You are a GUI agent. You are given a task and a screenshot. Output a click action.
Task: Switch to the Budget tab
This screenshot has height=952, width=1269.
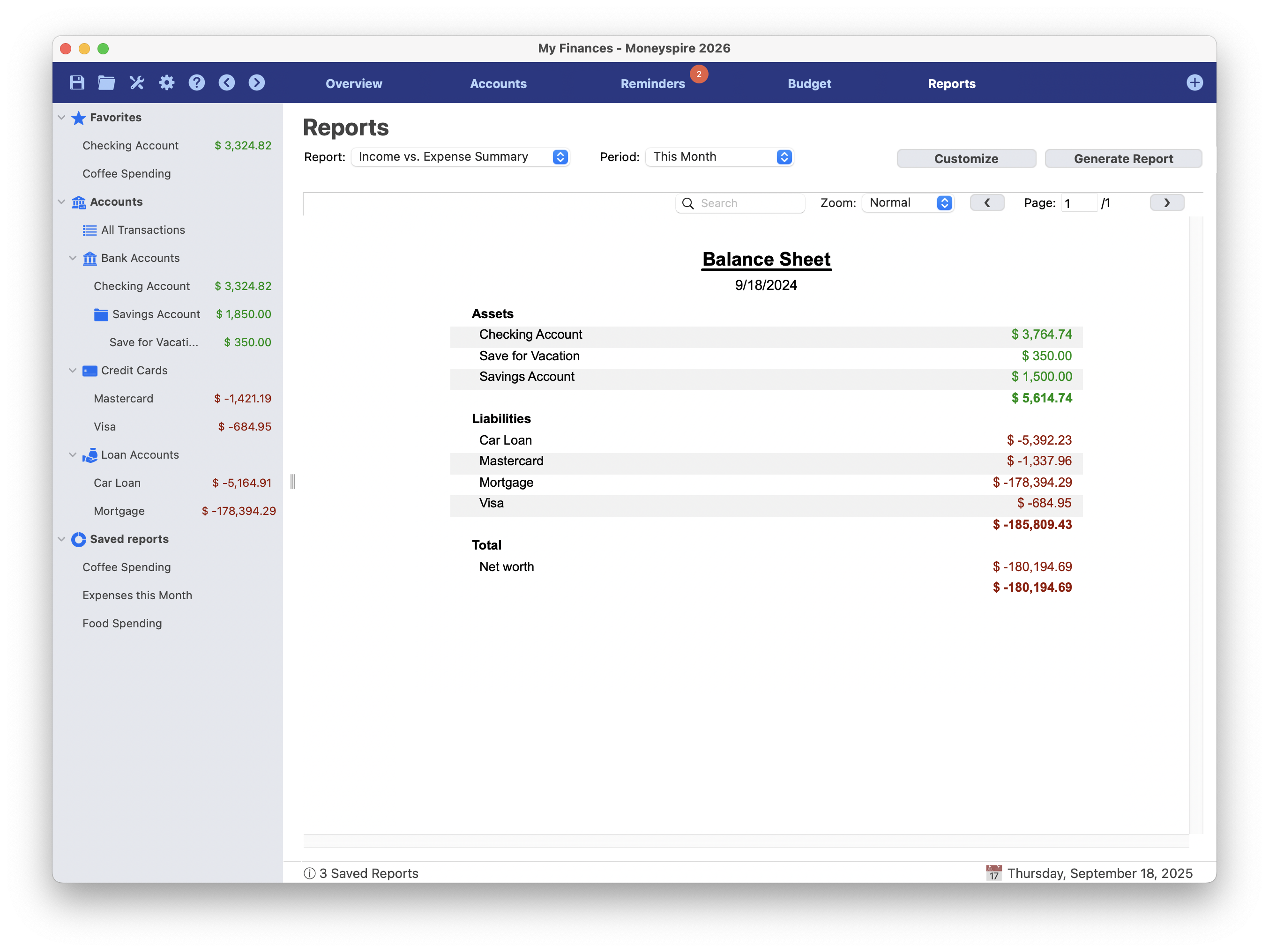[x=809, y=84]
